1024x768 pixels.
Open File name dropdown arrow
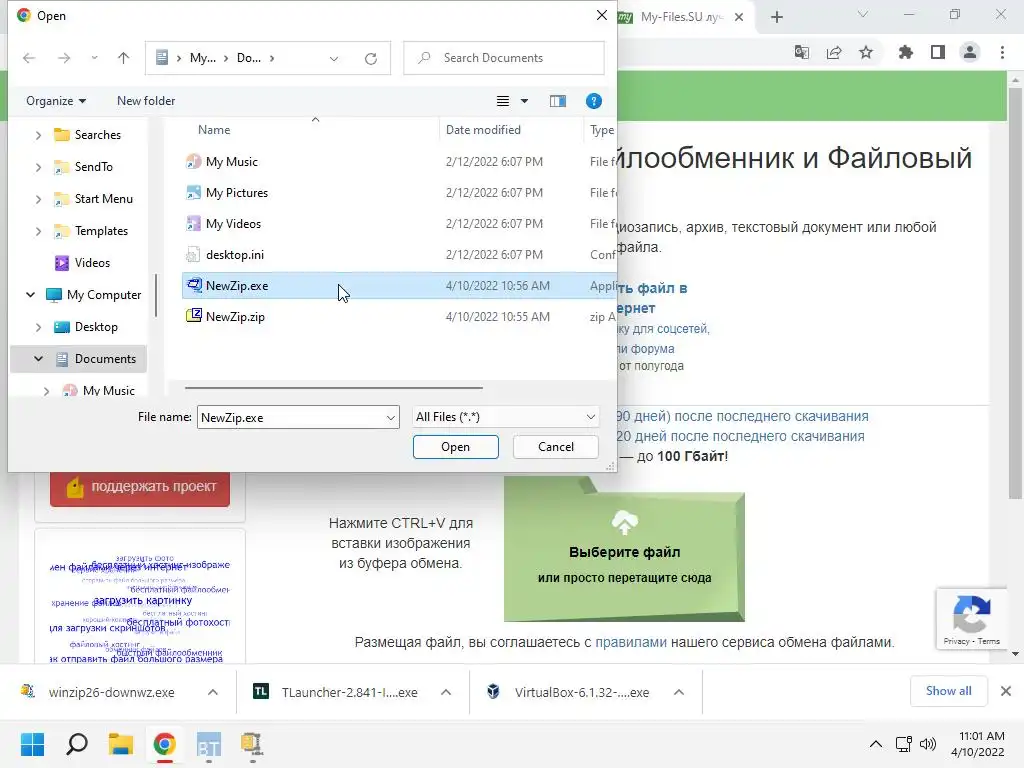point(391,417)
